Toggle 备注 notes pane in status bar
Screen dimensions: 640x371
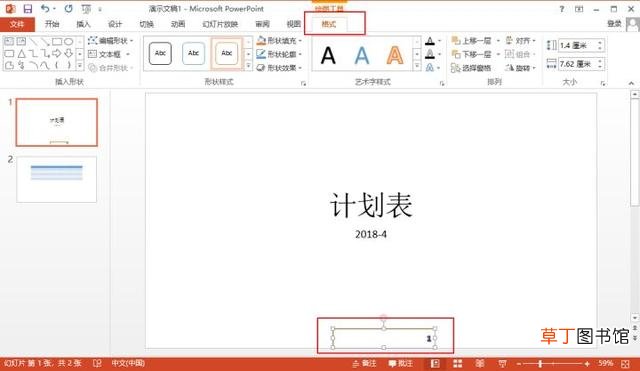[364, 363]
